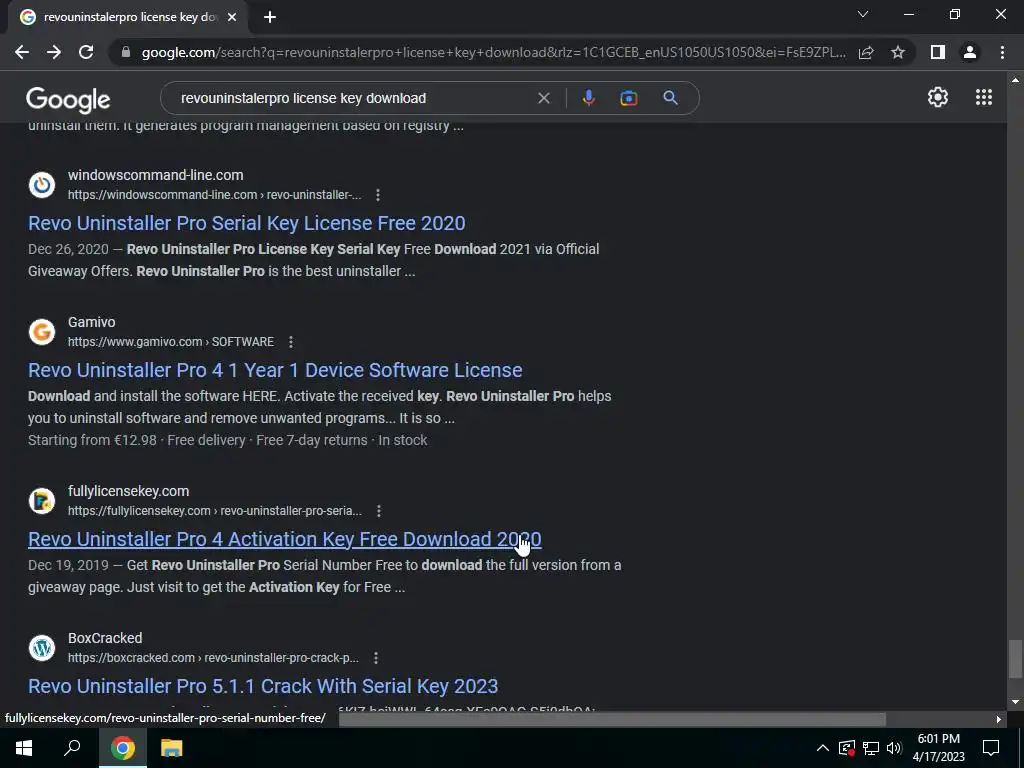Open BoxCracked result options menu
Screen dimensions: 1024x768
point(376,658)
